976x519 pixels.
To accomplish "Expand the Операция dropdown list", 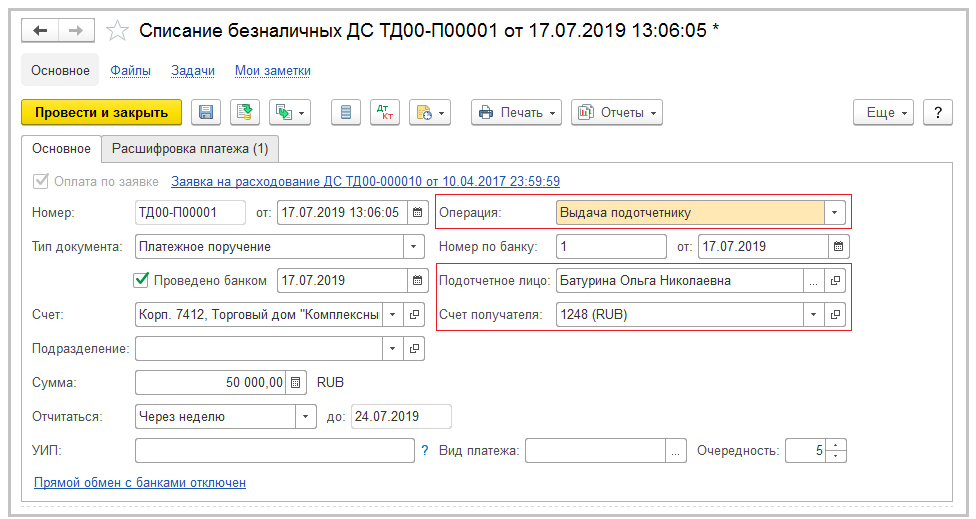I will click(x=835, y=213).
